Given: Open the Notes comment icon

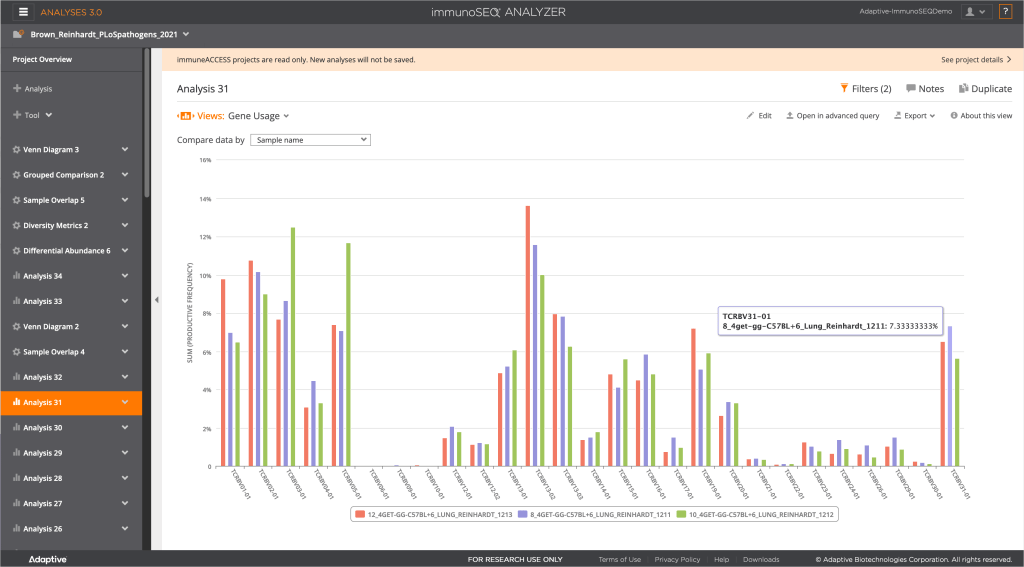Looking at the screenshot, I should tap(911, 88).
